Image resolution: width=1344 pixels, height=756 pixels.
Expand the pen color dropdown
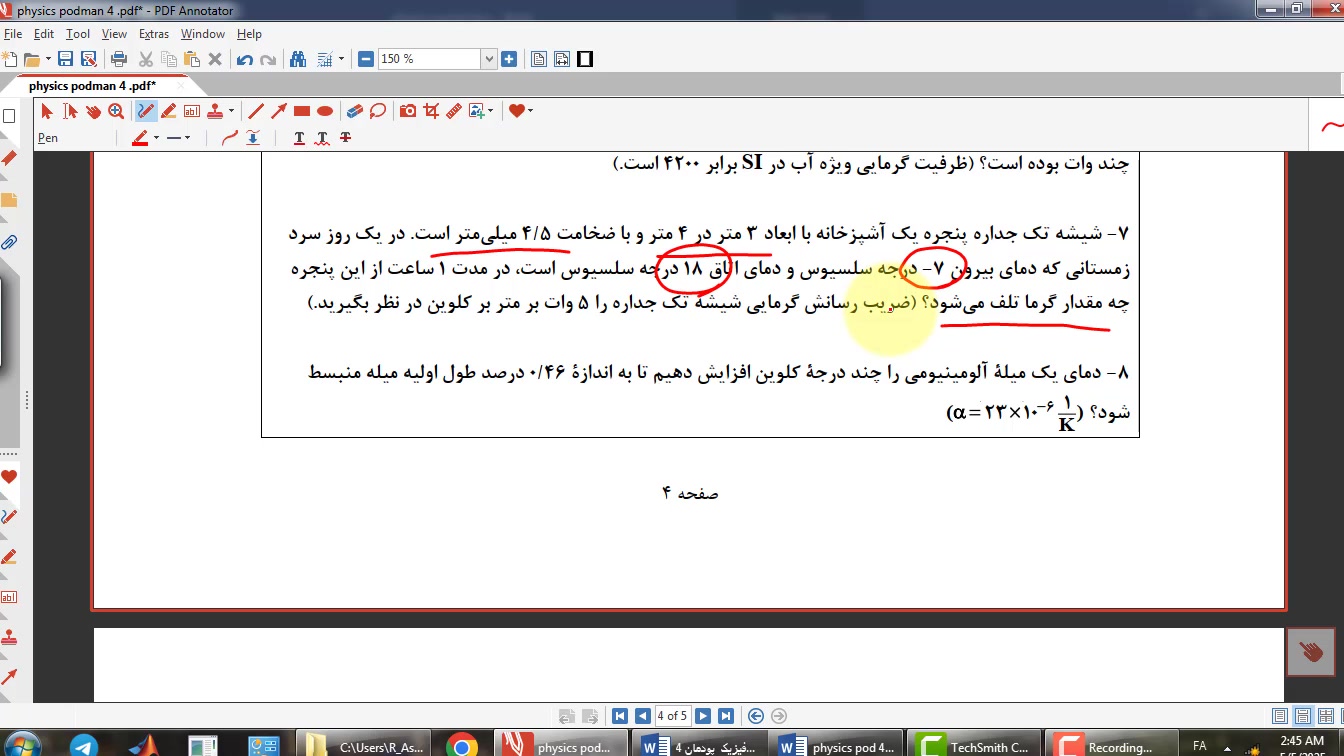tap(156, 138)
